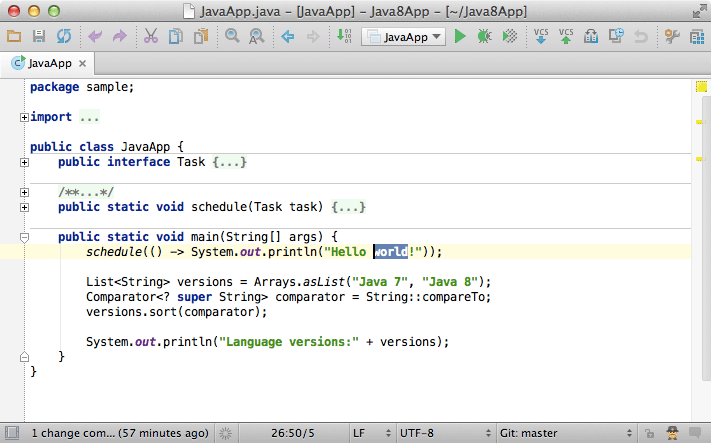Click the "Java 7" string literal
The width and height of the screenshot is (711, 443).
pyautogui.click(x=380, y=282)
